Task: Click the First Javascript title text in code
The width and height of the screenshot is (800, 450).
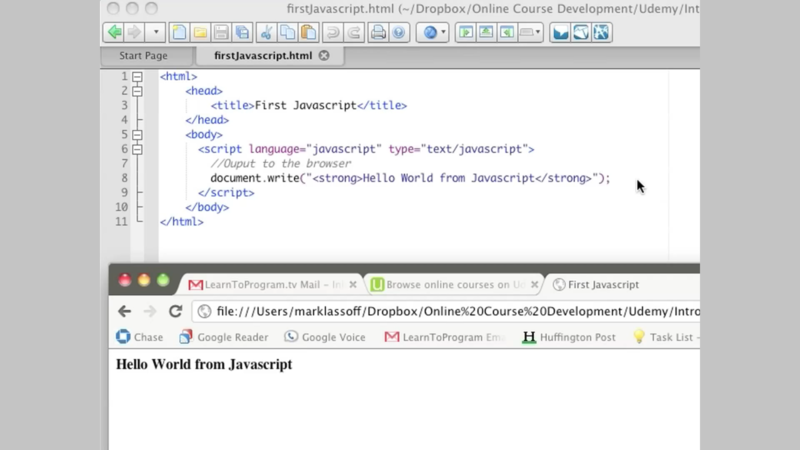Action: coord(305,105)
